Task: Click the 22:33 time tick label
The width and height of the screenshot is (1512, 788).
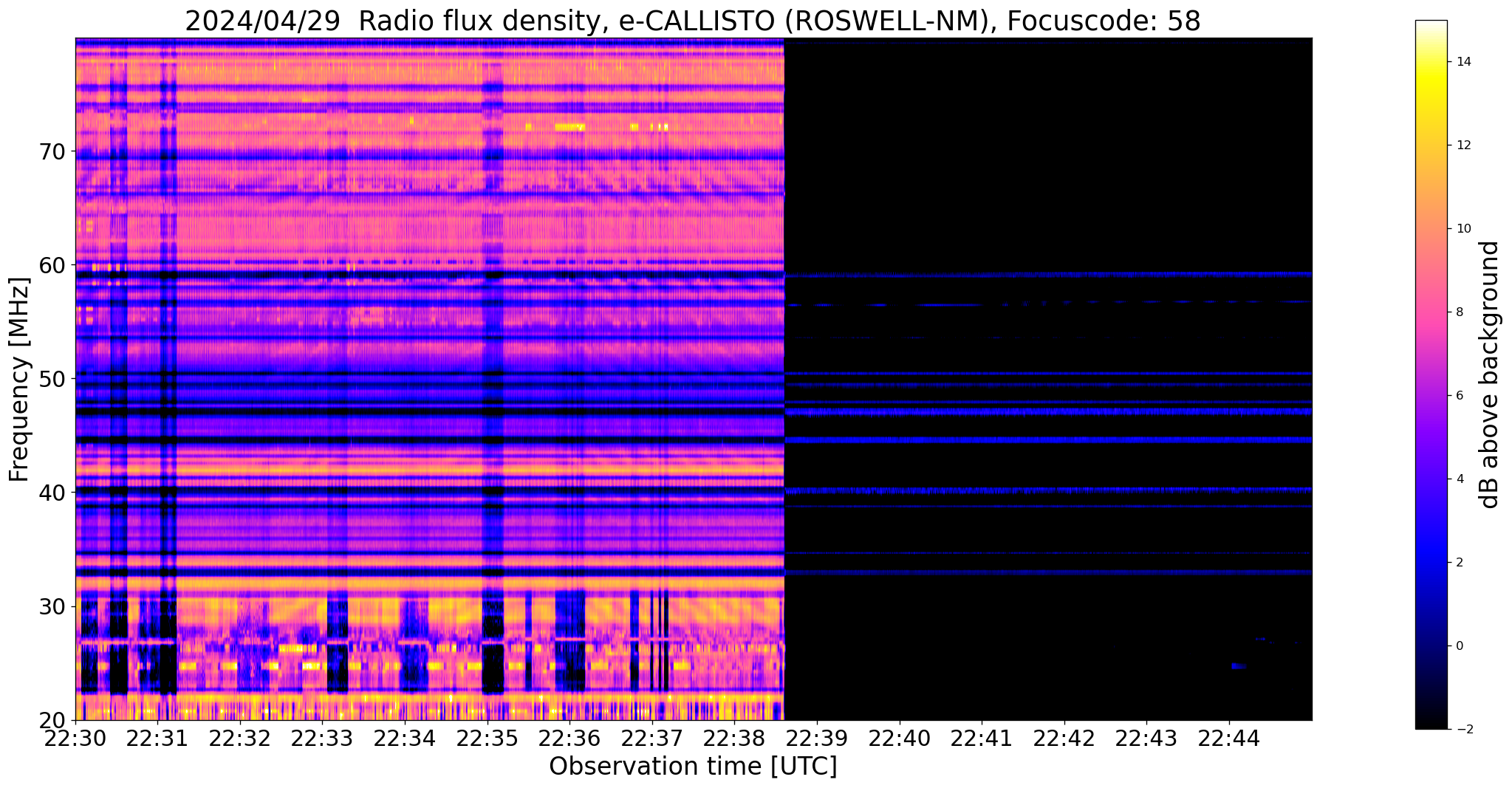Action: pos(322,737)
